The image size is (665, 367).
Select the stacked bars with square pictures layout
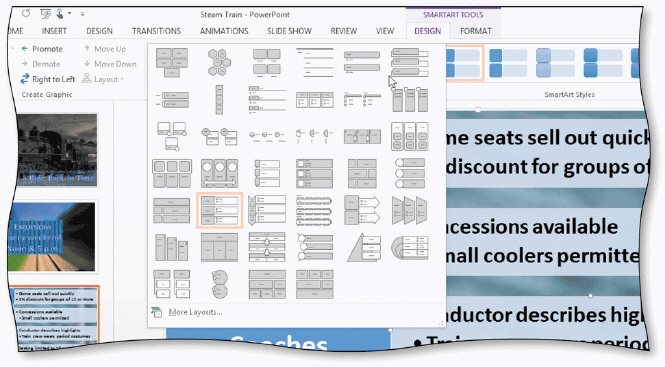click(314, 173)
